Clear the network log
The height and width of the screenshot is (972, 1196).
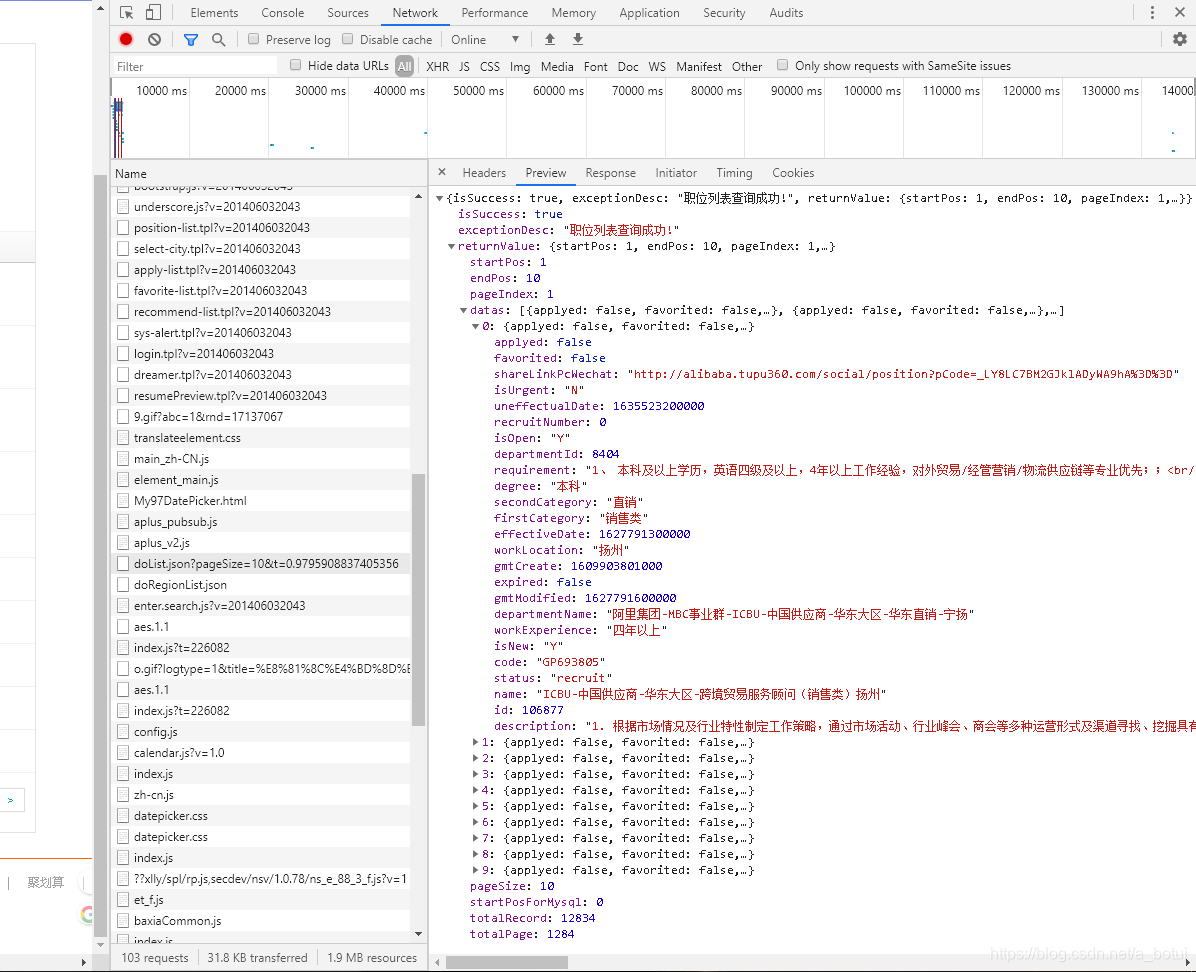[x=155, y=39]
